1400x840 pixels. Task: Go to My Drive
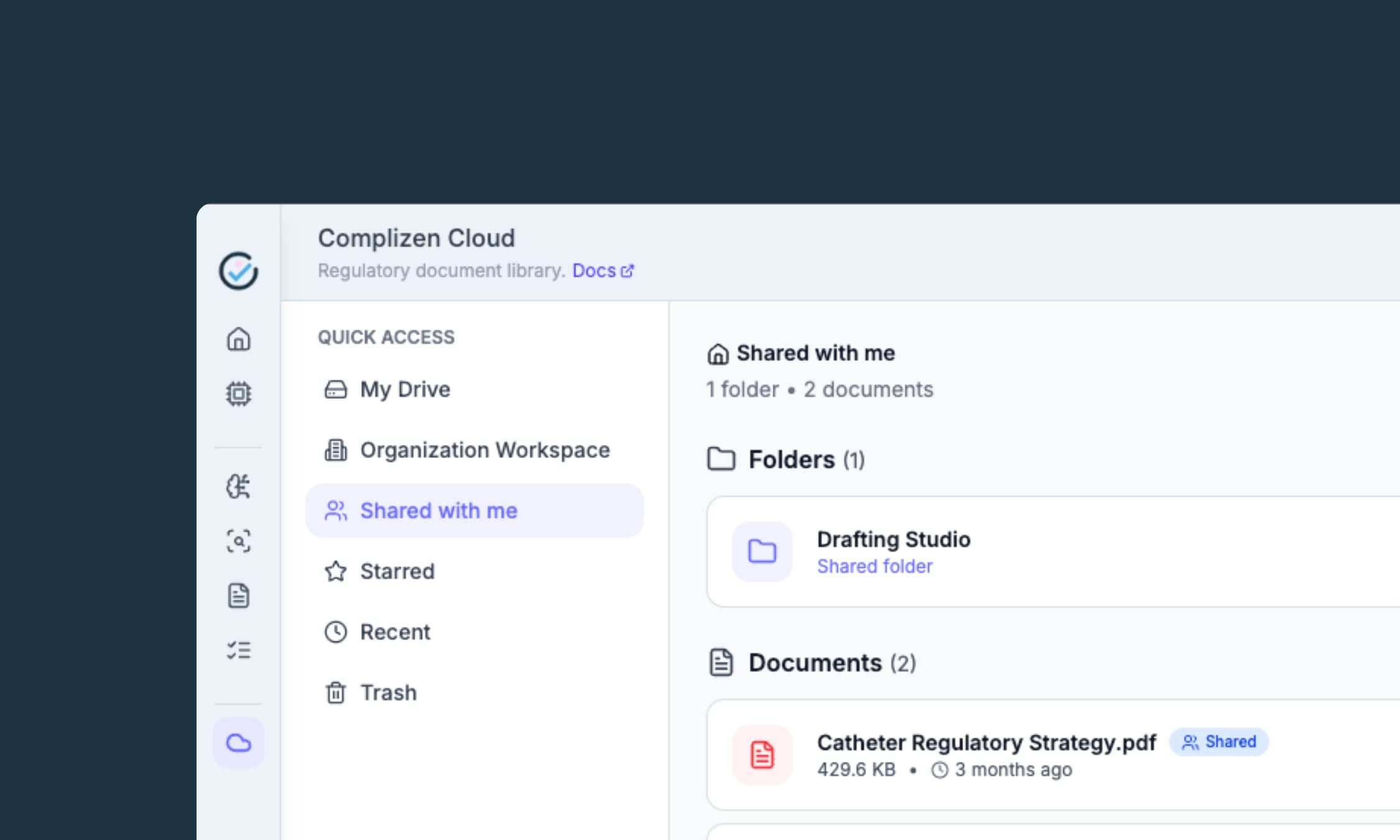point(475,390)
